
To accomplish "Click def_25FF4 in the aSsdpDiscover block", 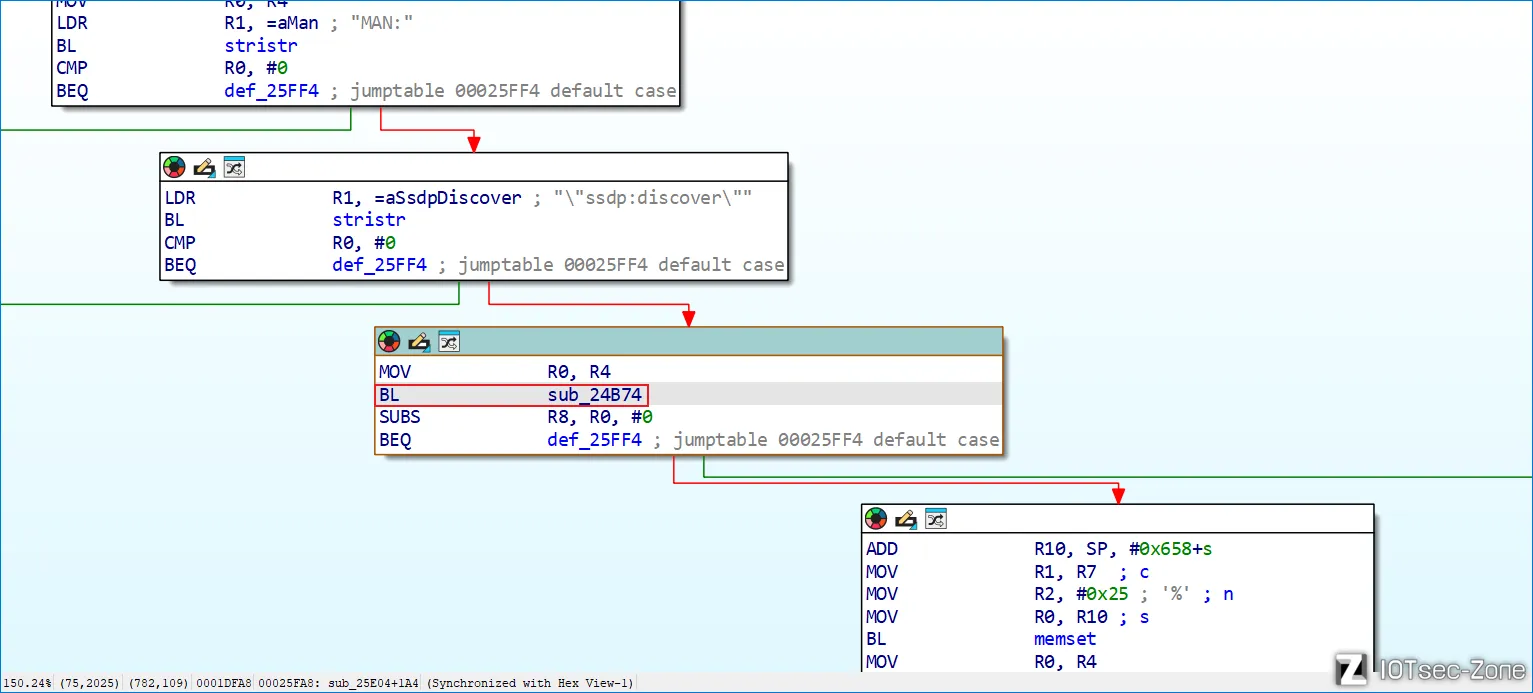I will [x=380, y=265].
